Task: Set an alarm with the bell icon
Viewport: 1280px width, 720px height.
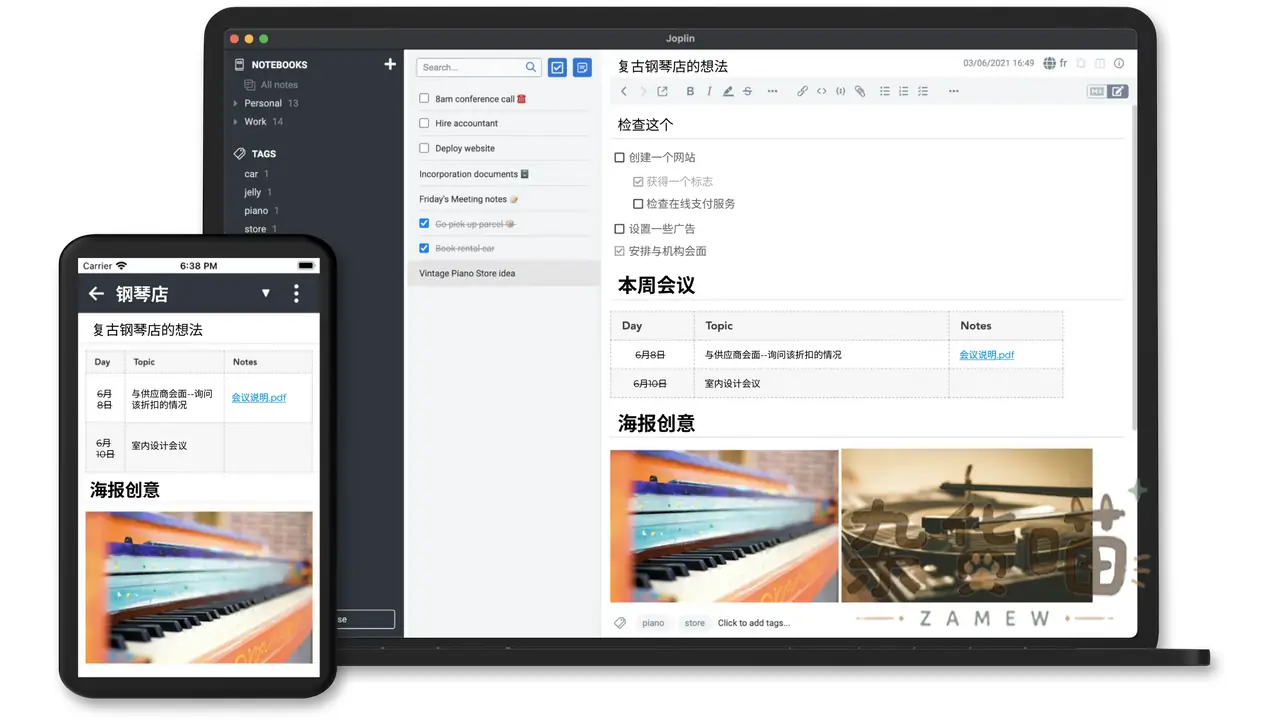Action: click(1080, 63)
